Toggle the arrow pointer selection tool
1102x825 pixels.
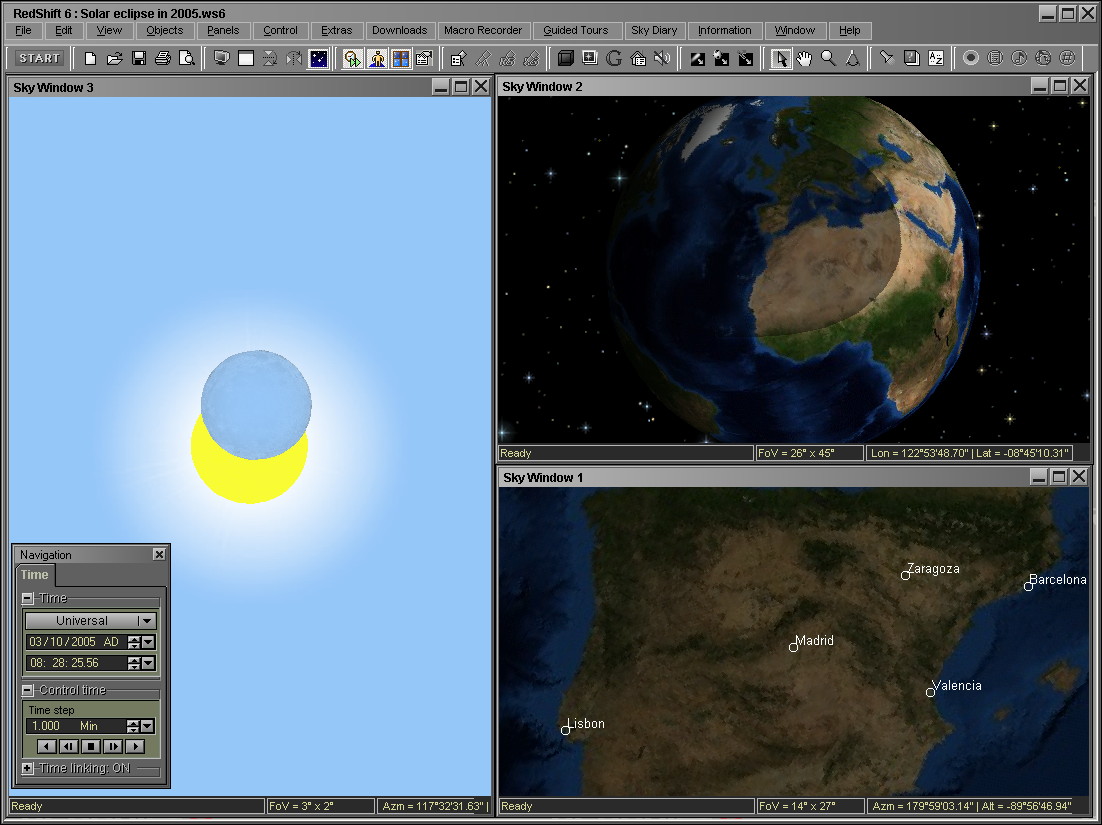pos(780,58)
